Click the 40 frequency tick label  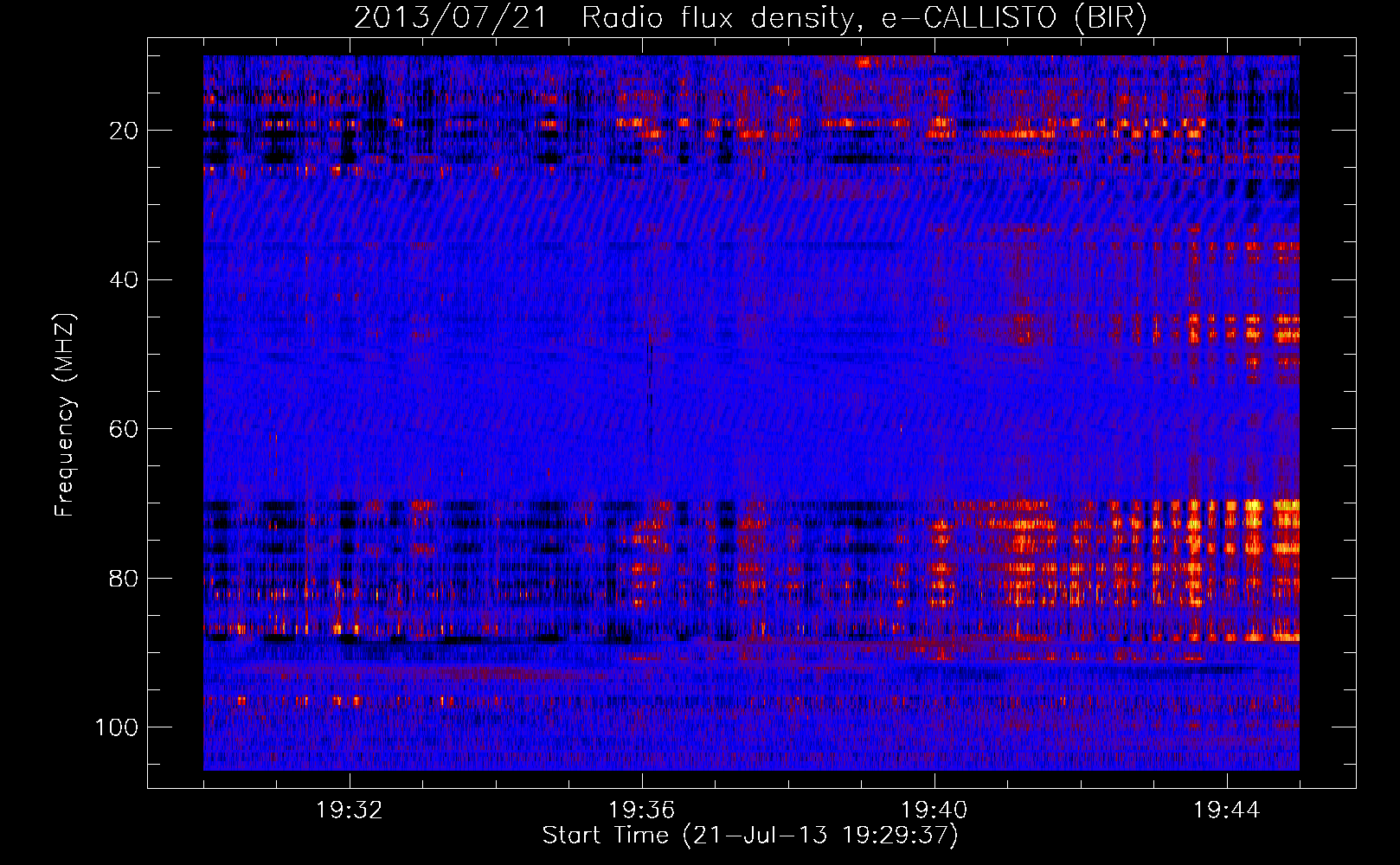[x=124, y=280]
